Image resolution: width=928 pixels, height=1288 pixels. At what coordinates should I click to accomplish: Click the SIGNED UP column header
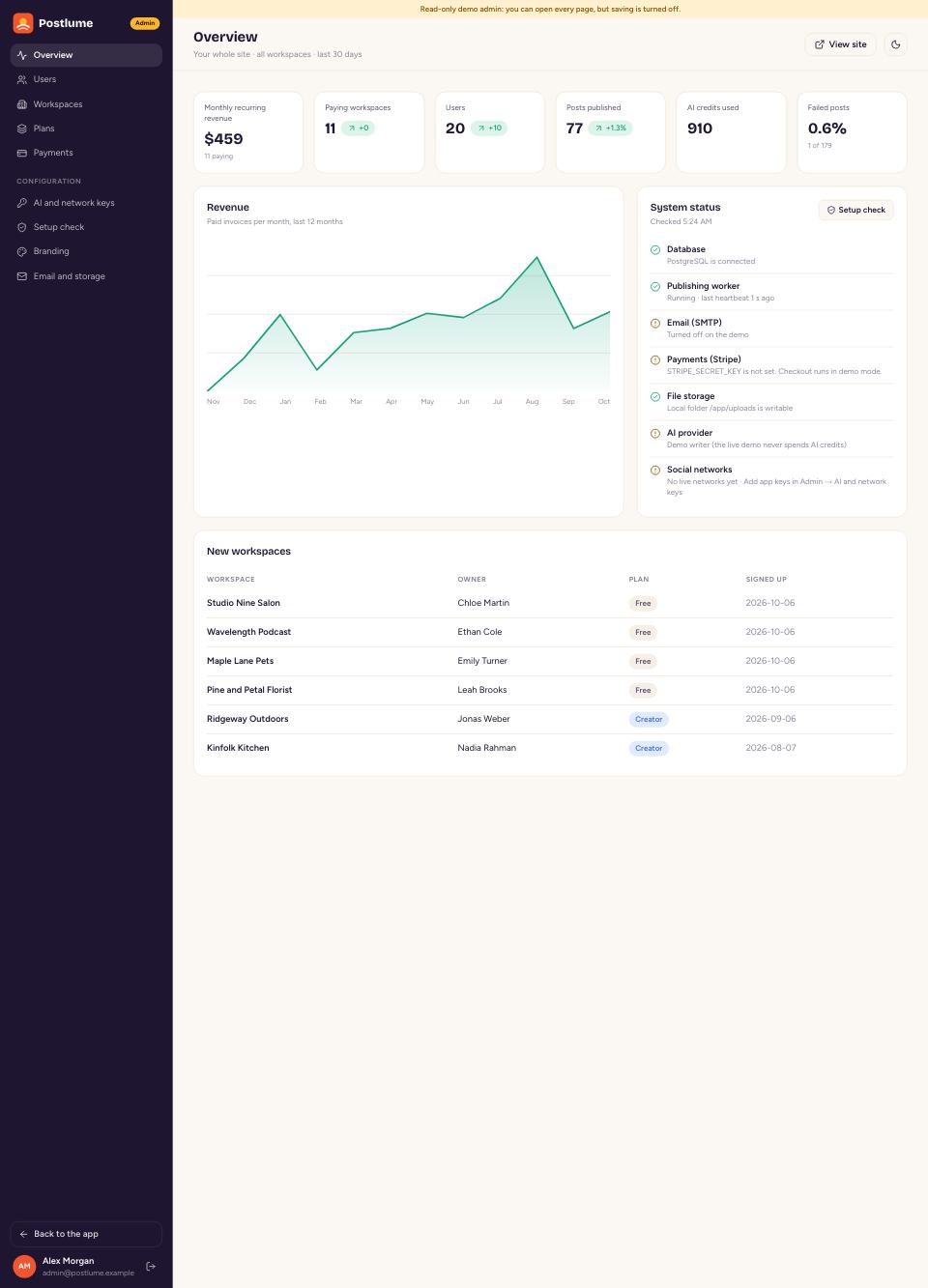[x=766, y=579]
